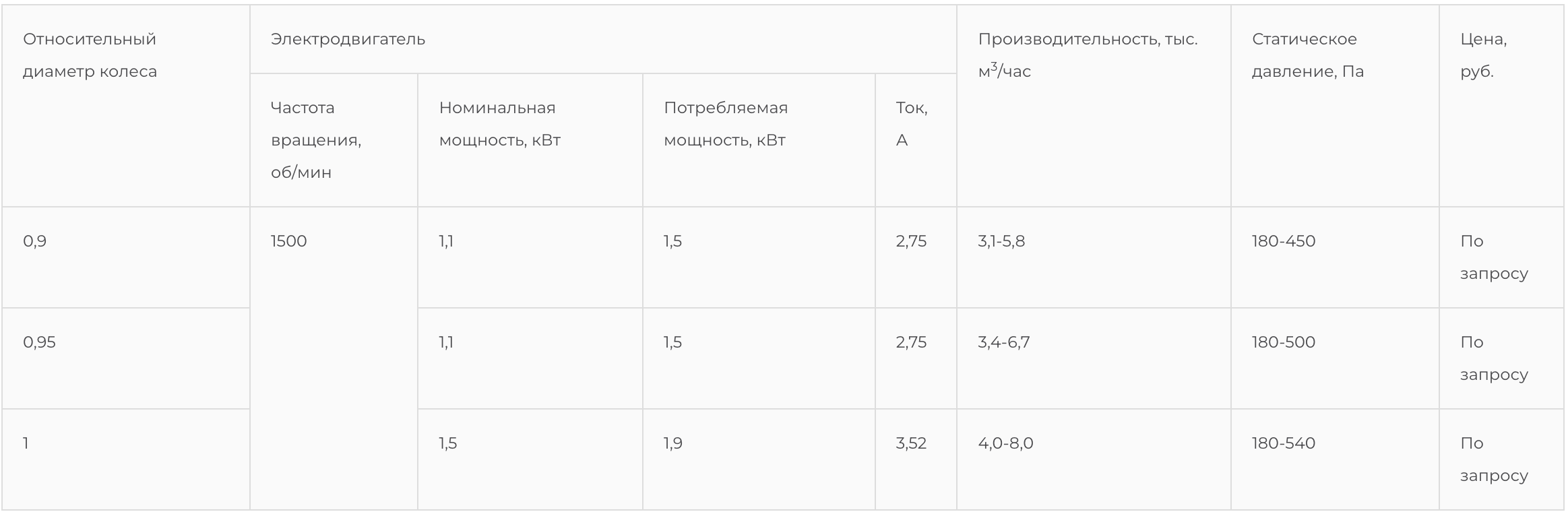Screen dimensions: 1568x516
Task: Click the wheel diameter cell '0,95'
Action: (x=40, y=342)
